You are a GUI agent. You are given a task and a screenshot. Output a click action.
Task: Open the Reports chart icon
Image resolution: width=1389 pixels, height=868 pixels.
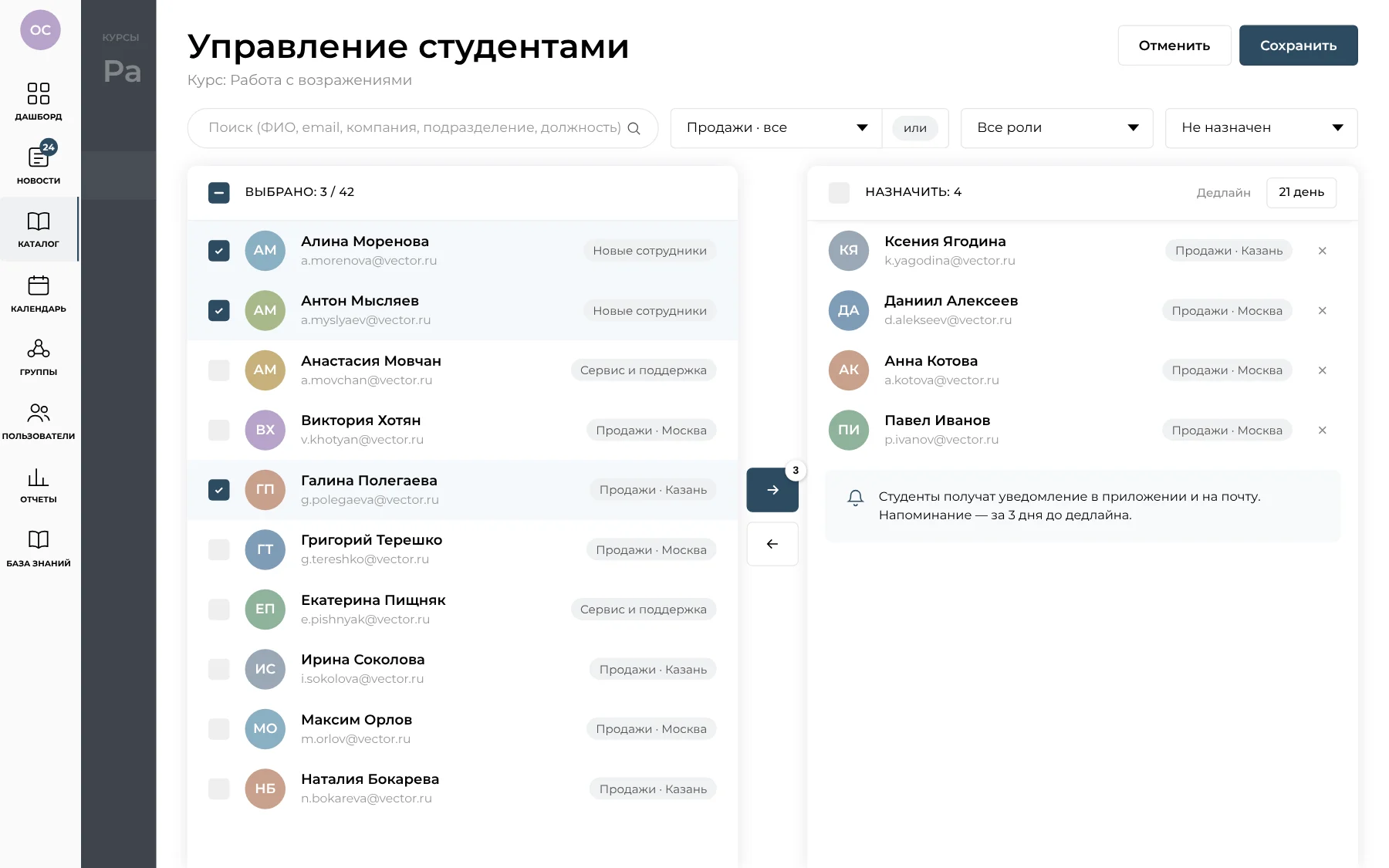pyautogui.click(x=39, y=477)
